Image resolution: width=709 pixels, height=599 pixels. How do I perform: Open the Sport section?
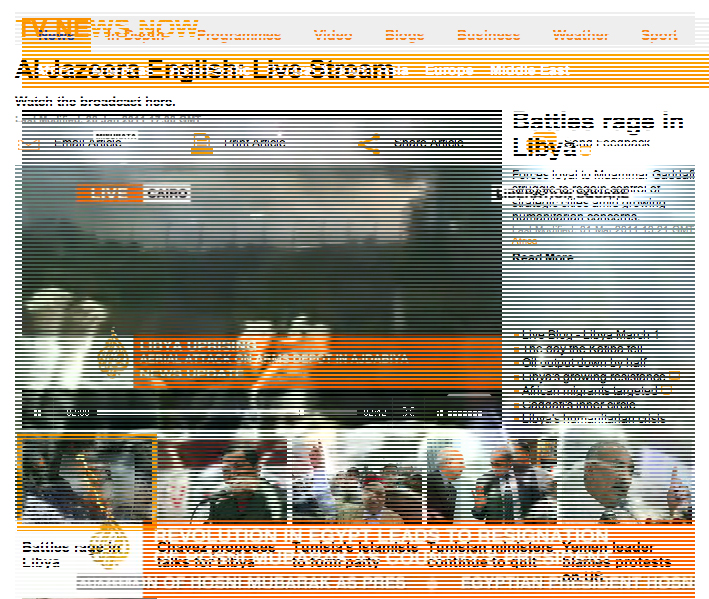659,35
